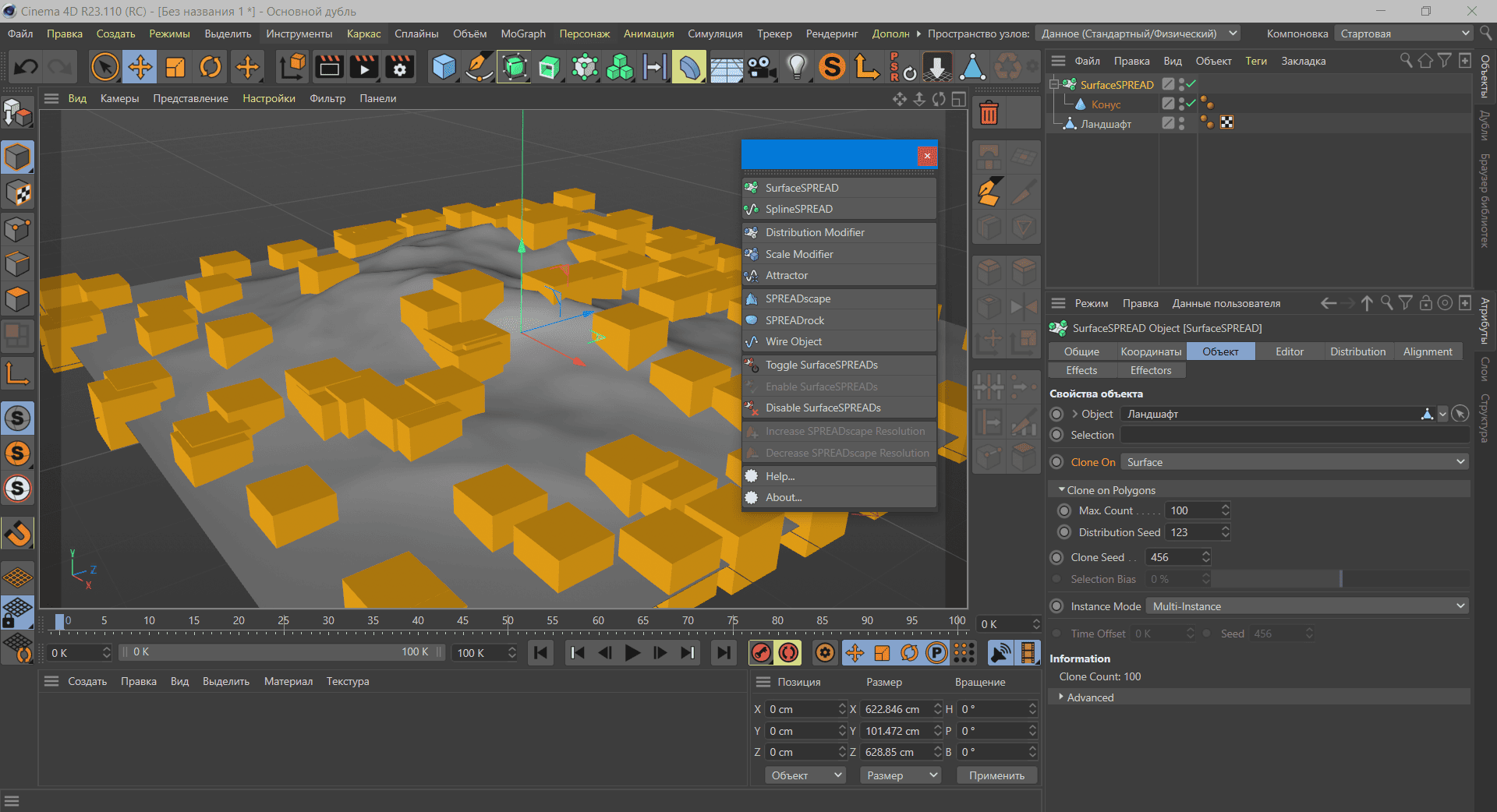Toggle Max. Count animation dot

pyautogui.click(x=1064, y=510)
